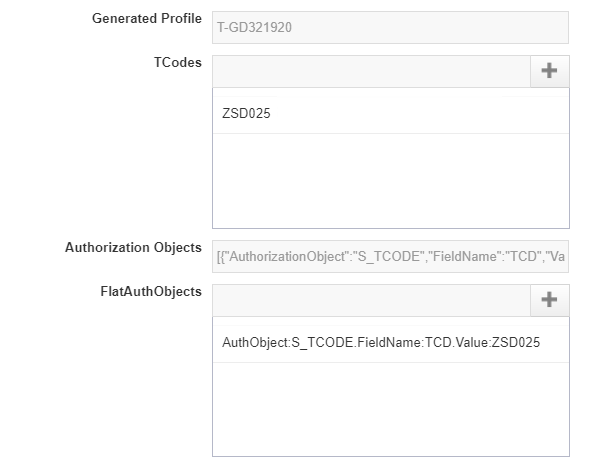Click the Authorization Objects JSON field
Screen dimensions: 604x468
point(390,257)
